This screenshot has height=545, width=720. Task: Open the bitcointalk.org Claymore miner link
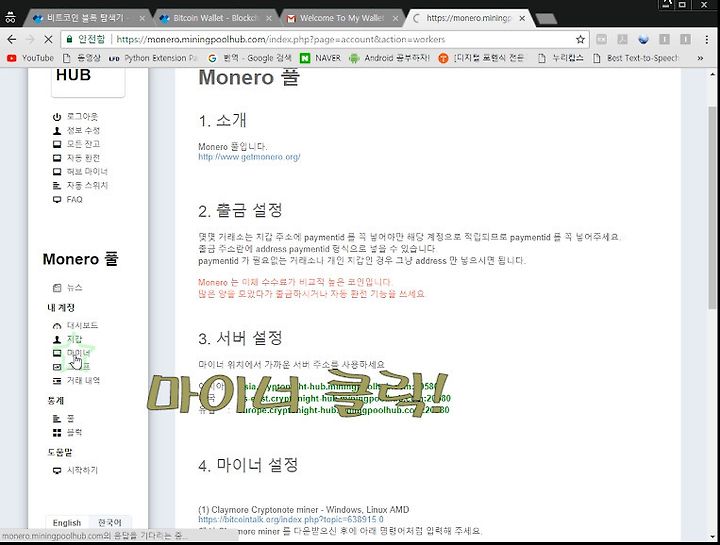click(x=291, y=520)
